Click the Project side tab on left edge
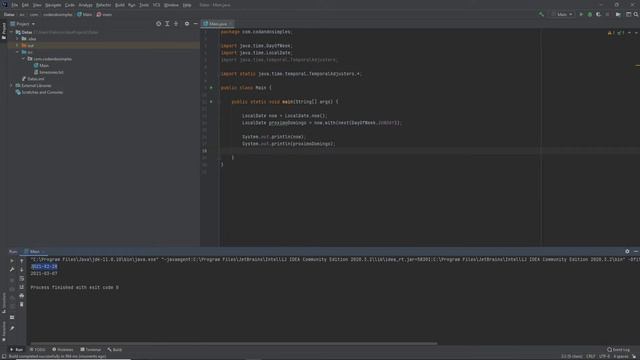Screen dimensions: 640x360 [x=4, y=31]
